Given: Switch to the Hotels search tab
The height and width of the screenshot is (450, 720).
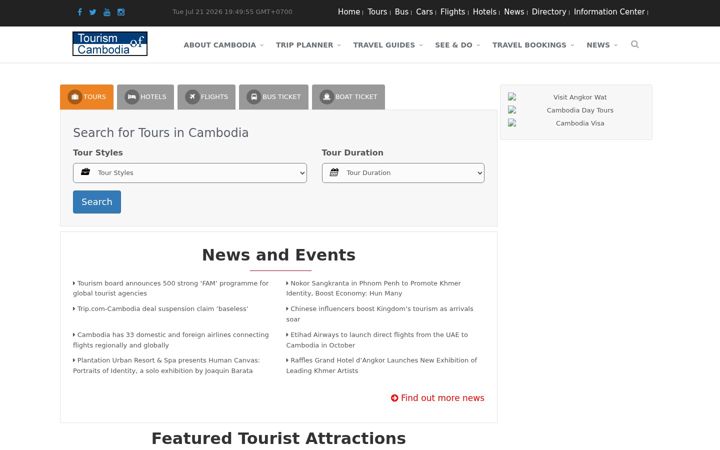Looking at the screenshot, I should [x=146, y=97].
